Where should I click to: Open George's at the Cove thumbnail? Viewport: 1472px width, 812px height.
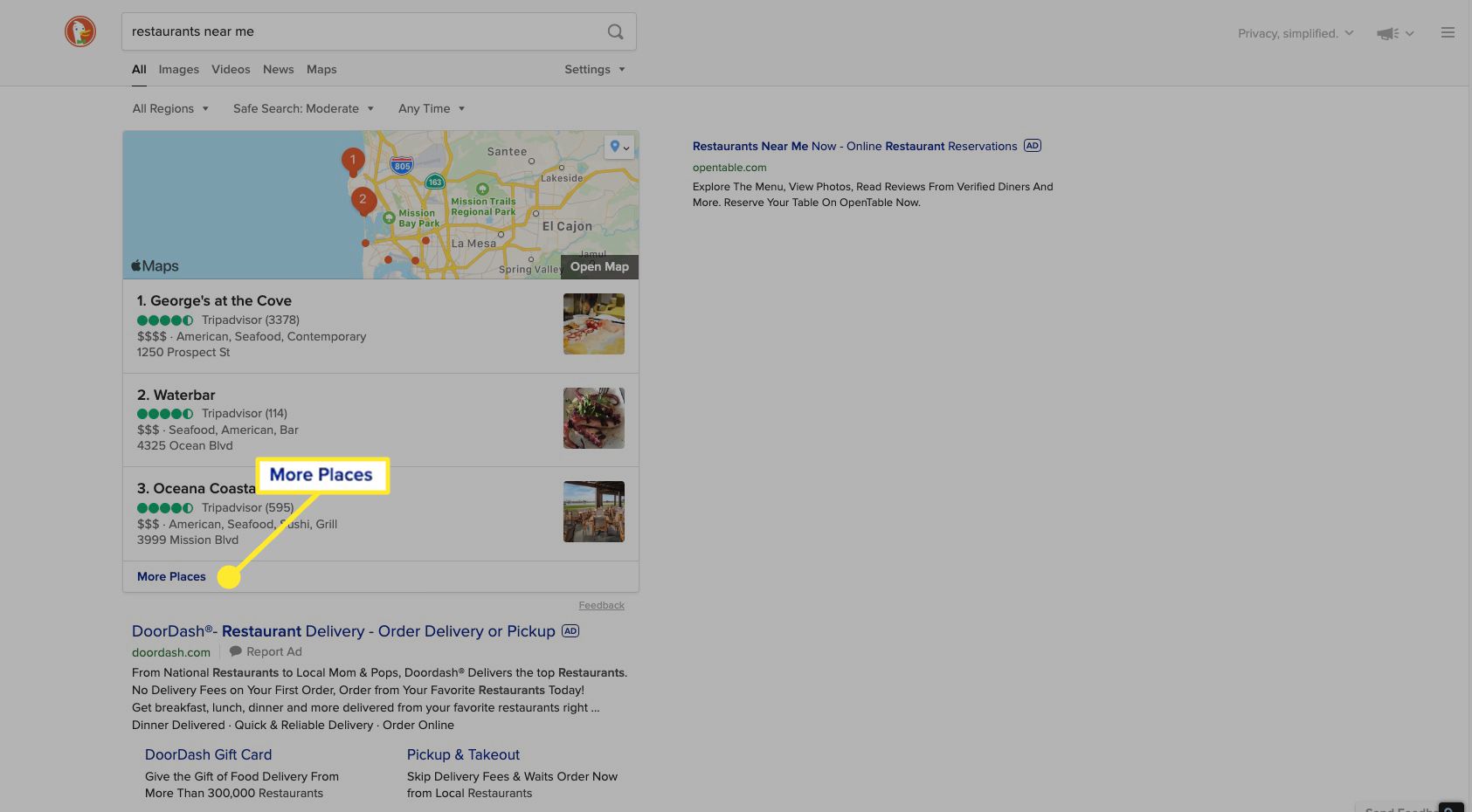594,324
